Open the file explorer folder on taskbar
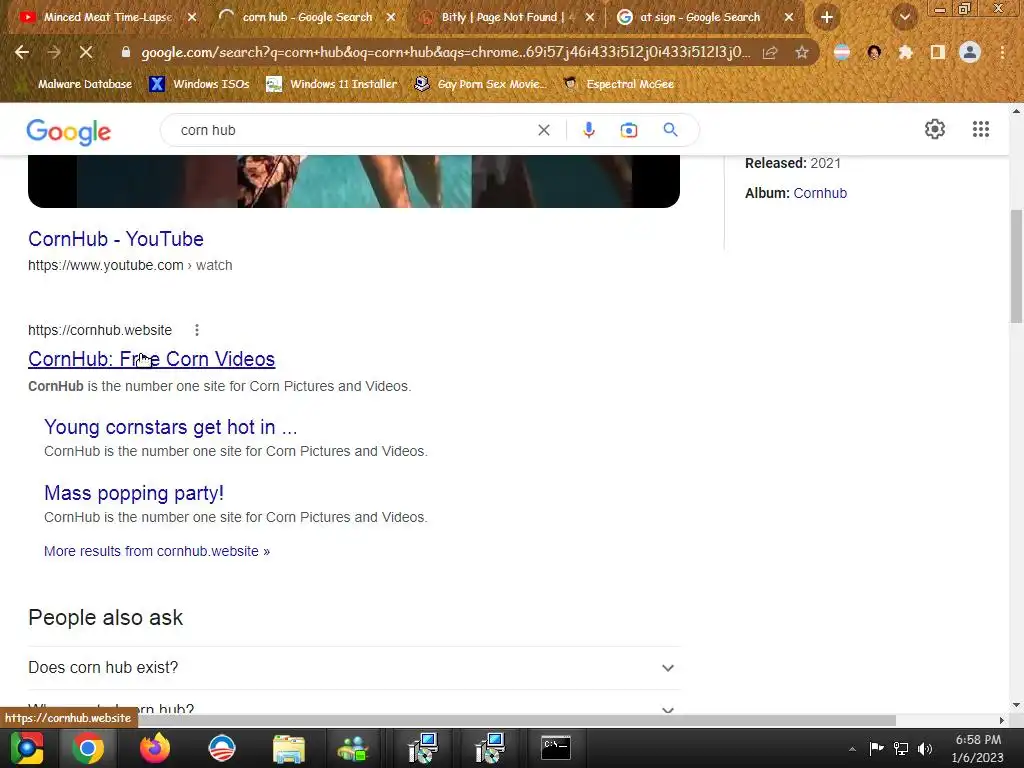 tap(289, 750)
